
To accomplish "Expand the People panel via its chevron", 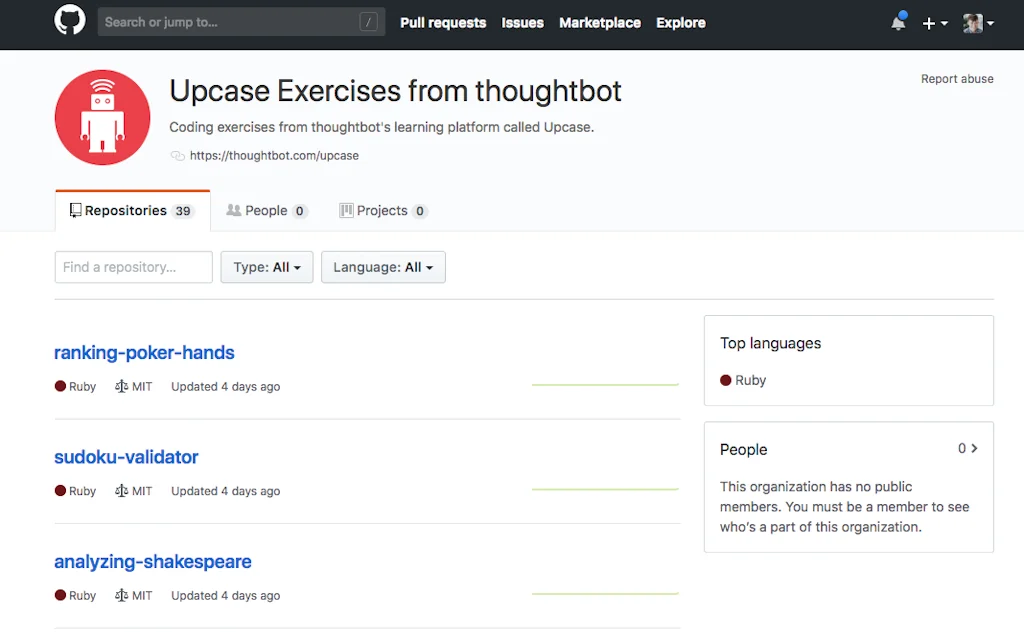I will click(974, 448).
